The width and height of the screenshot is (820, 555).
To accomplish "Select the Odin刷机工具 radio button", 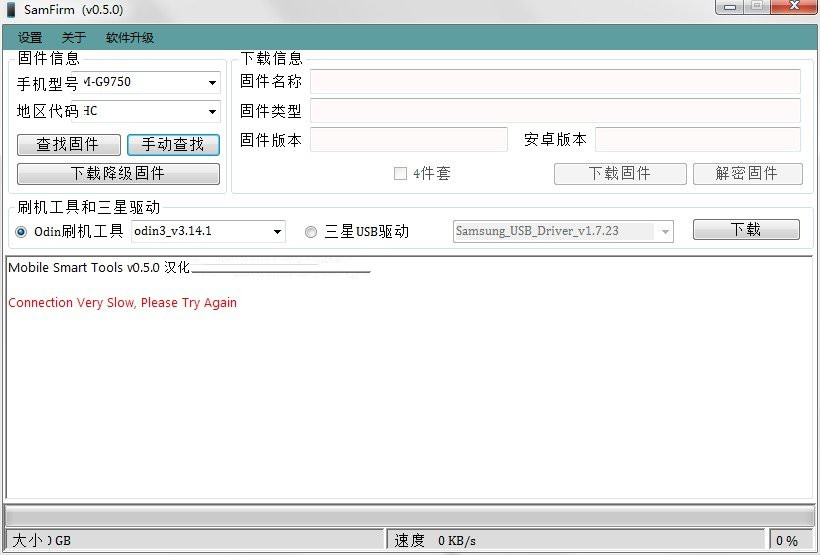I will (21, 232).
